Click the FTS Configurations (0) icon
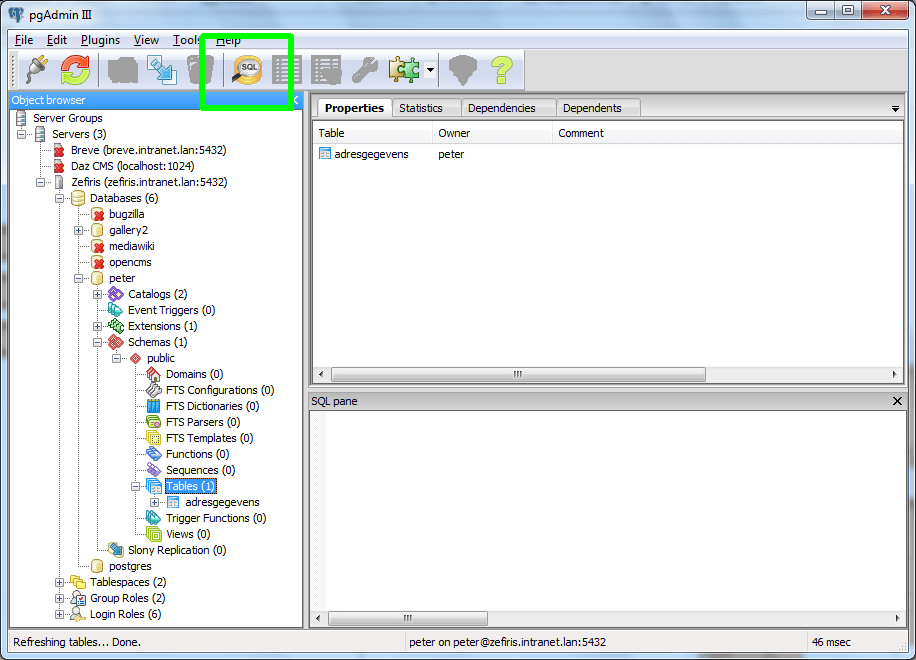This screenshot has height=660, width=916. click(x=154, y=390)
